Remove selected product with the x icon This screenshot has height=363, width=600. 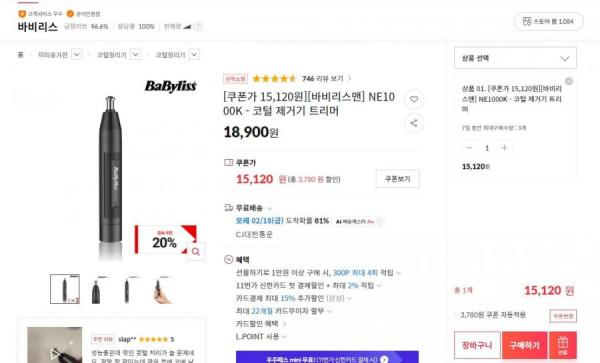(569, 81)
